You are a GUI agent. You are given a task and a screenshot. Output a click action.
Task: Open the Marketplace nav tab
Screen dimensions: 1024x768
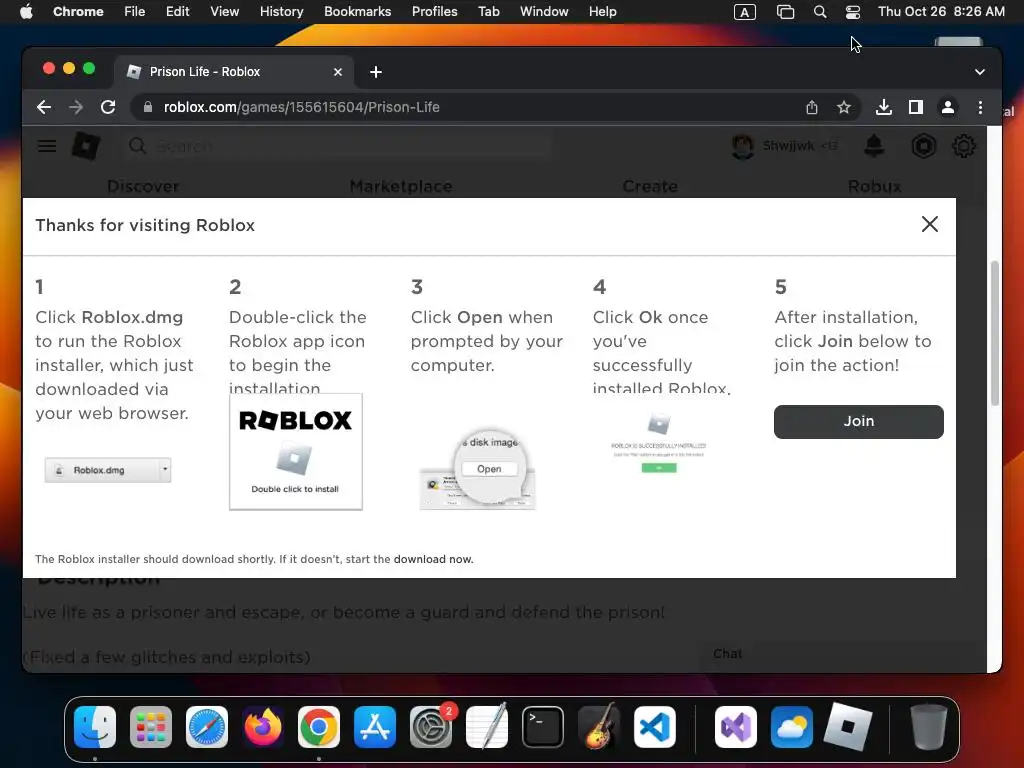point(401,186)
